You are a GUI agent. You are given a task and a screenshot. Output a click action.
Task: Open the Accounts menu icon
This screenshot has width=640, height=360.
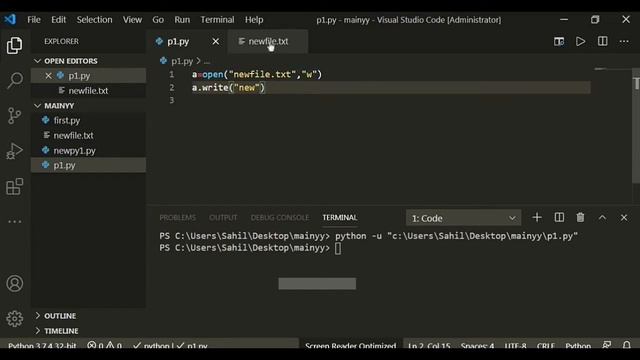[15, 283]
